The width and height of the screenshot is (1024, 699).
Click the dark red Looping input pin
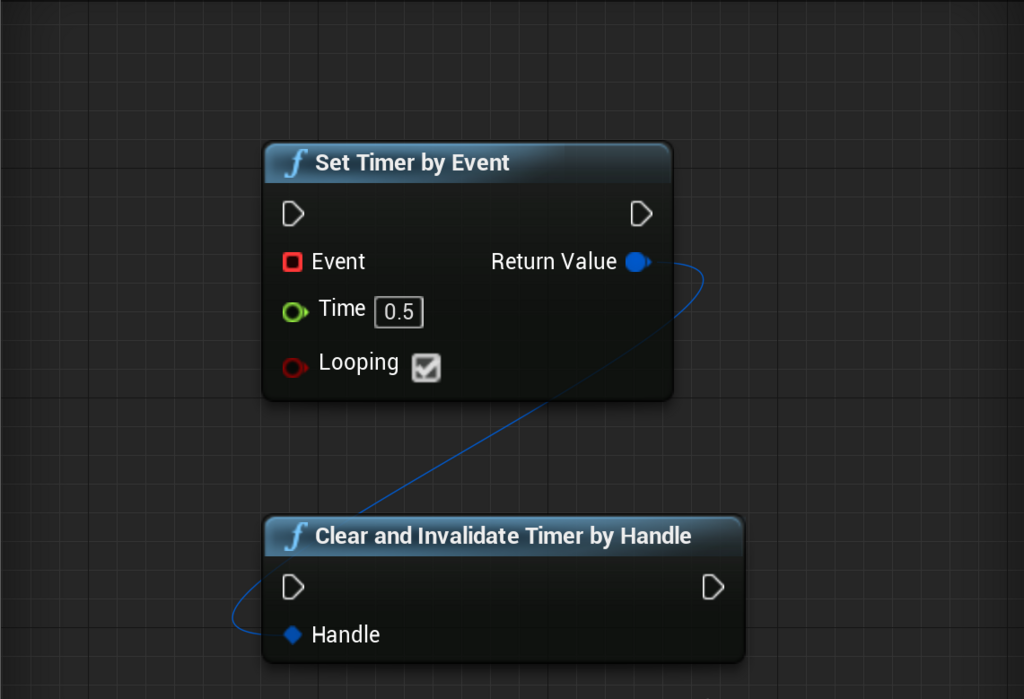pyautogui.click(x=293, y=367)
